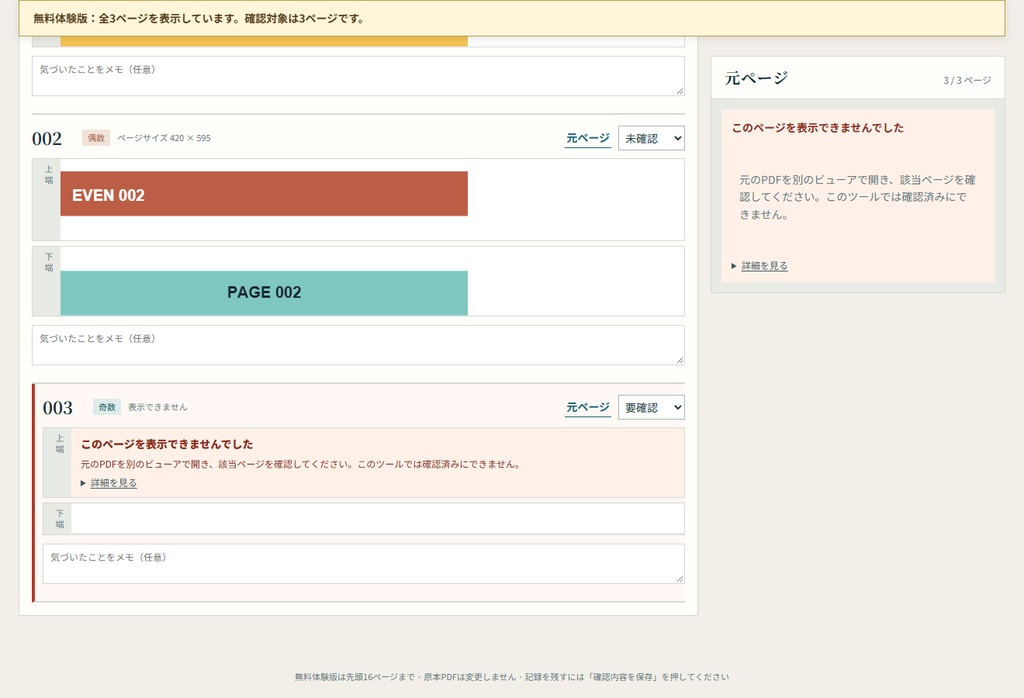The image size is (1024, 698).
Task: Click the memo field under page 002
Action: coord(358,345)
